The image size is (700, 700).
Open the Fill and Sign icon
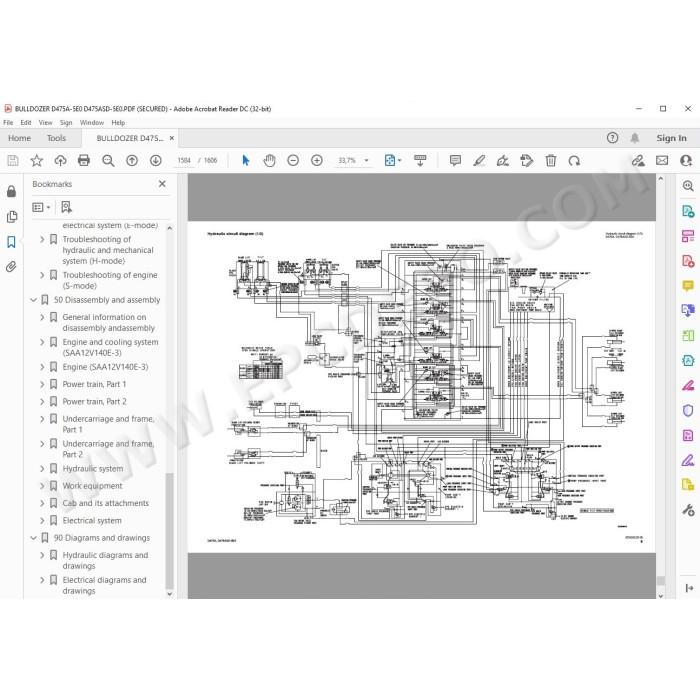pos(638,160)
